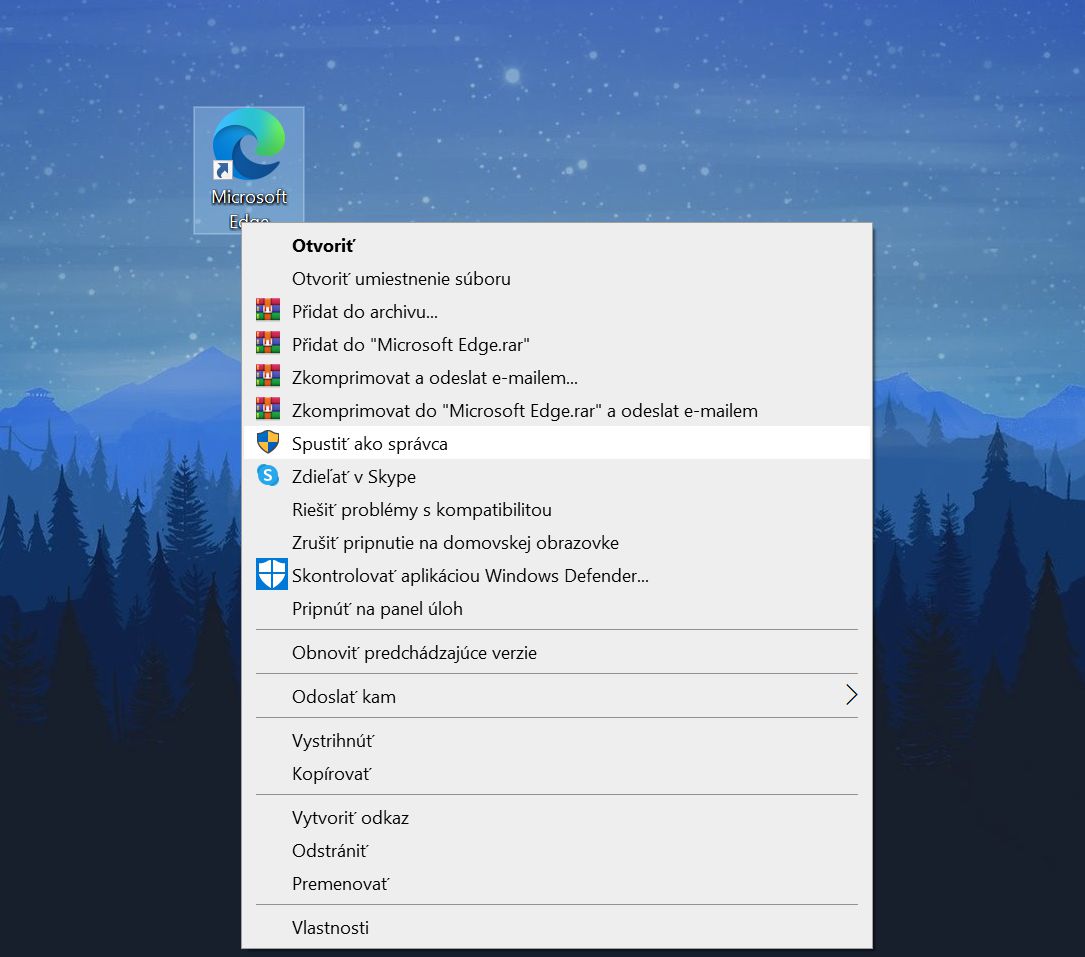Viewport: 1085px width, 957px height.
Task: Choose 'Otvoriť' from the context menu
Action: click(x=556, y=246)
